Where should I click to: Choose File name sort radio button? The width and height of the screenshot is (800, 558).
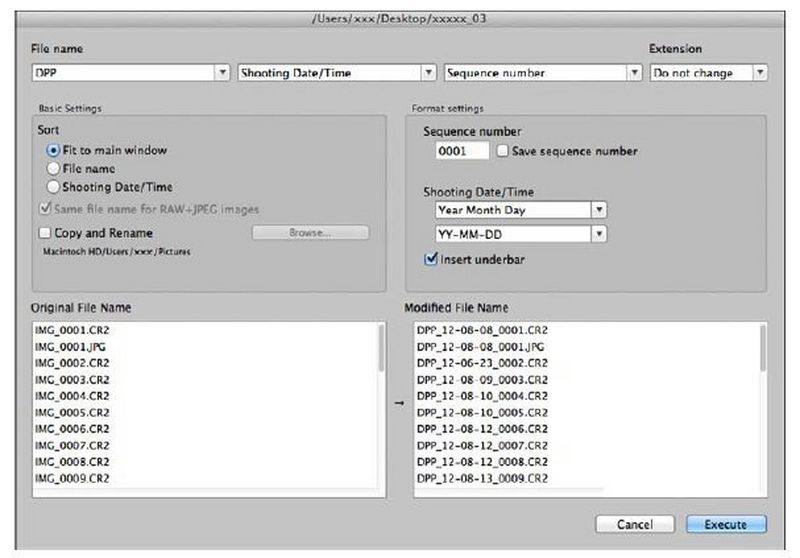click(55, 169)
